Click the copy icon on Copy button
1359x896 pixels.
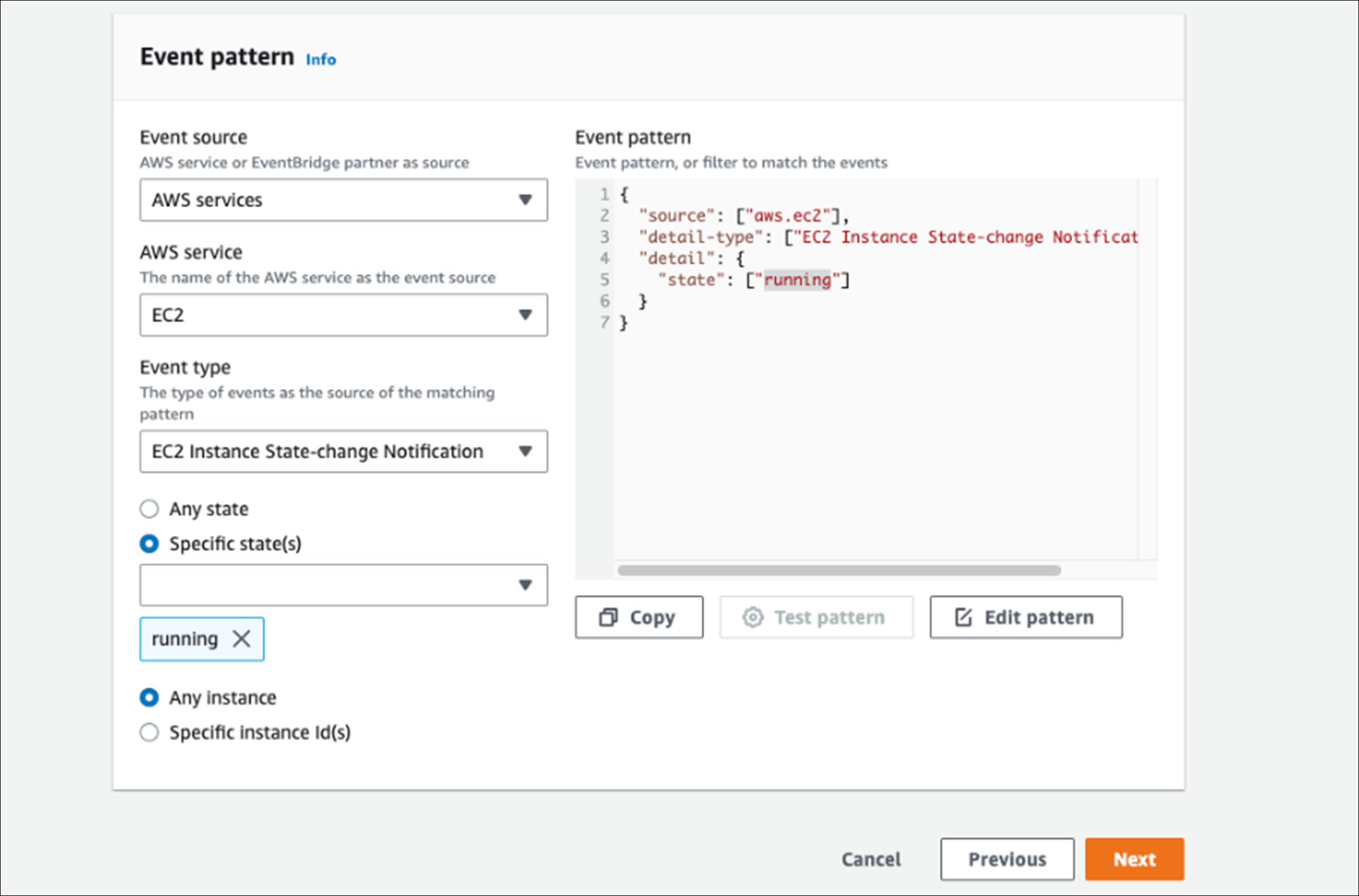(608, 617)
